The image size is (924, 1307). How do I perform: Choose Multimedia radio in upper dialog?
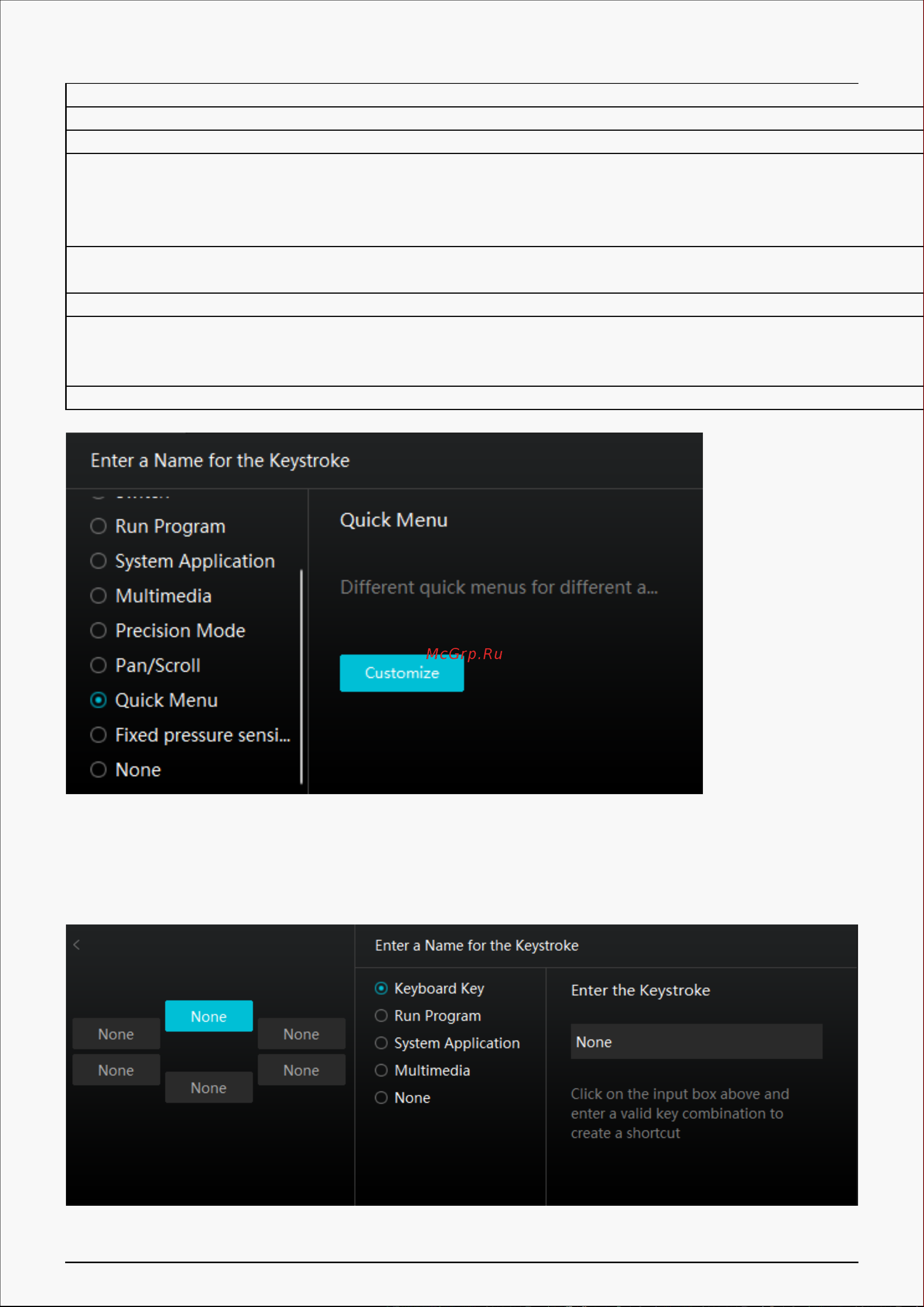[151, 596]
